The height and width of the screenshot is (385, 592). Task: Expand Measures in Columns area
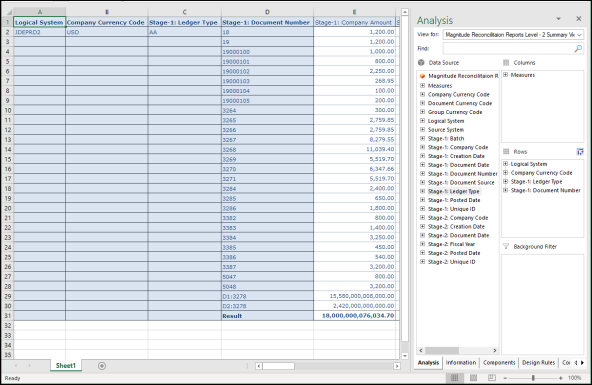click(506, 75)
